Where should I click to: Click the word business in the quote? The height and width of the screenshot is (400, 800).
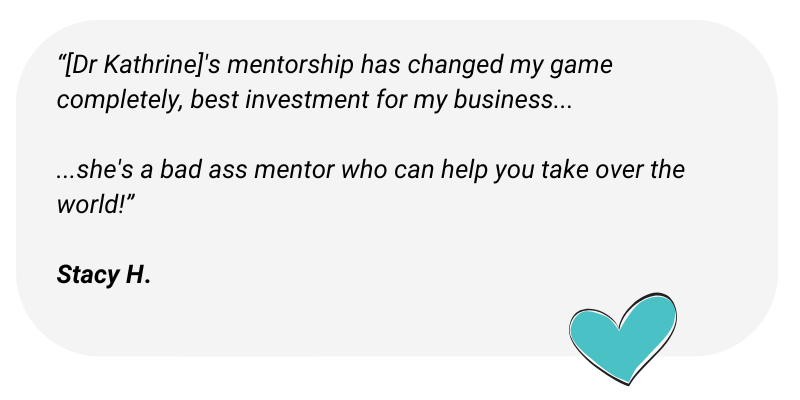503,100
